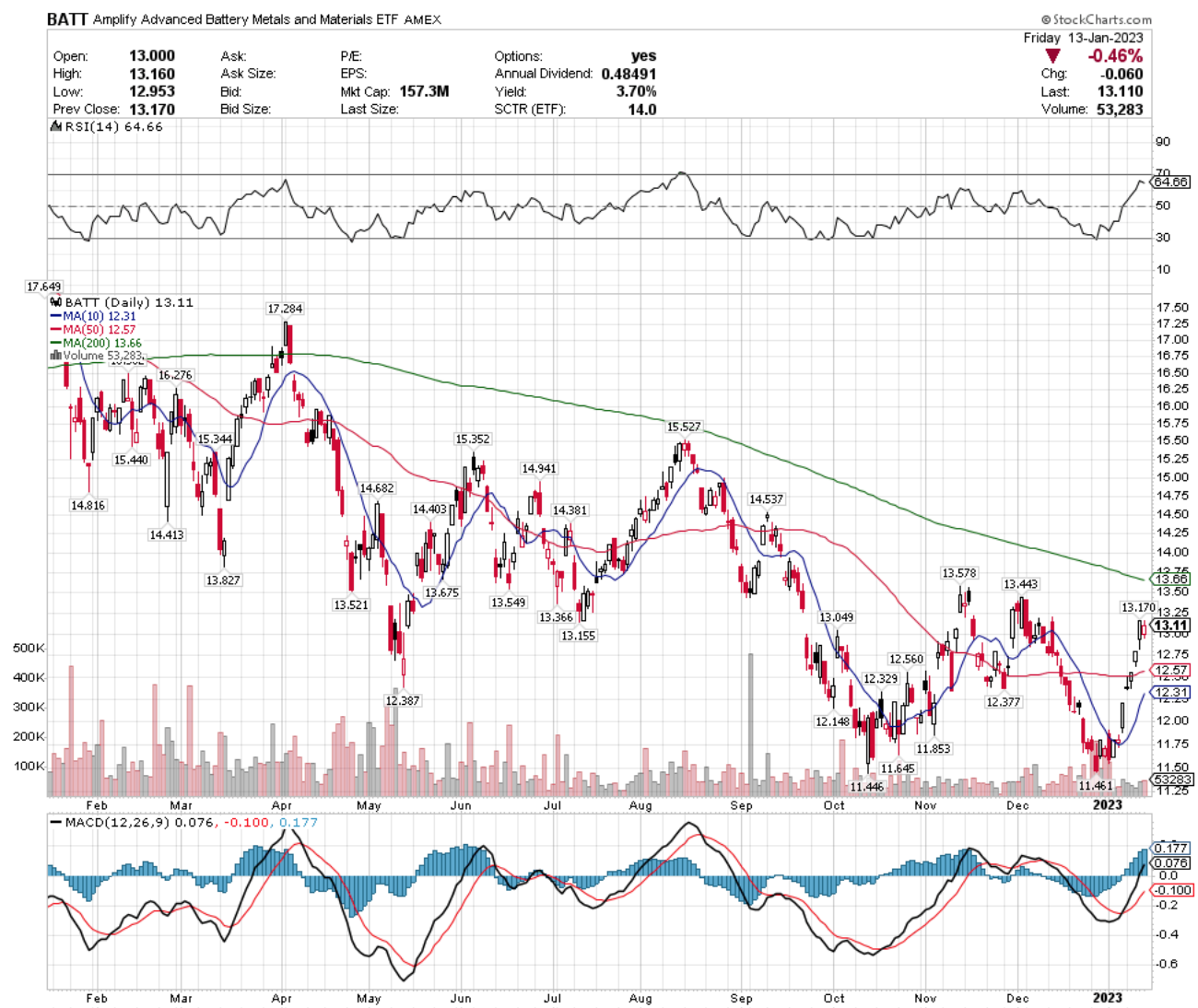Click the 16.276 price label
The width and height of the screenshot is (1198, 1008).
point(175,375)
